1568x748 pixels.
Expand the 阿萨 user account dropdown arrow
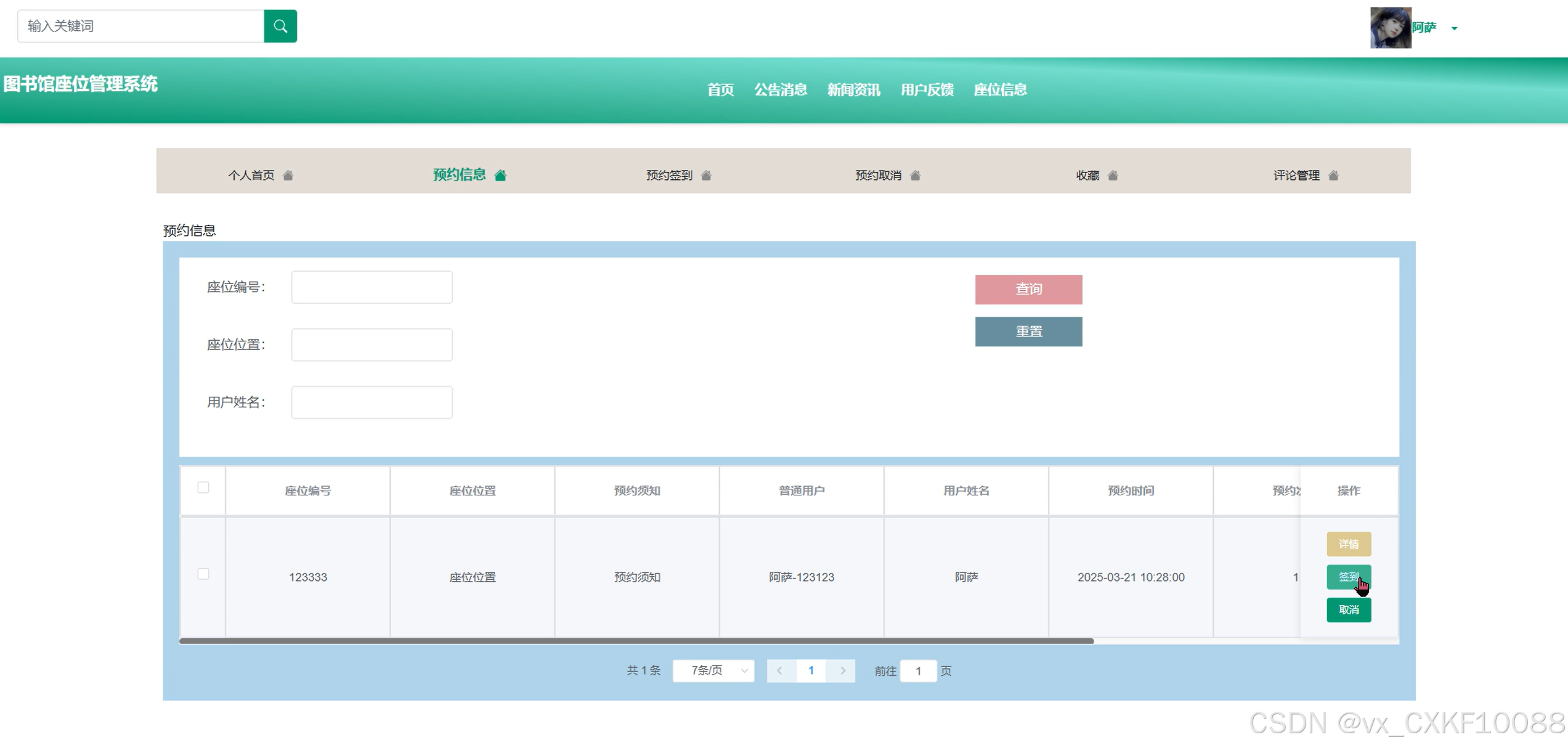pos(1454,28)
